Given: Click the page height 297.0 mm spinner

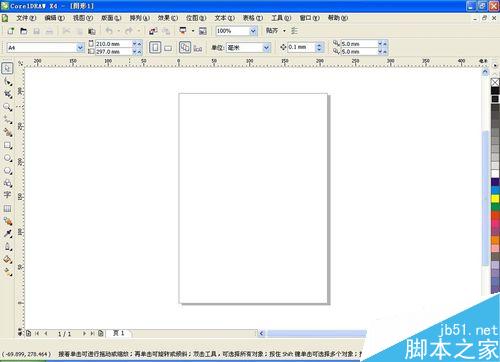Looking at the screenshot, I should 137,52.
